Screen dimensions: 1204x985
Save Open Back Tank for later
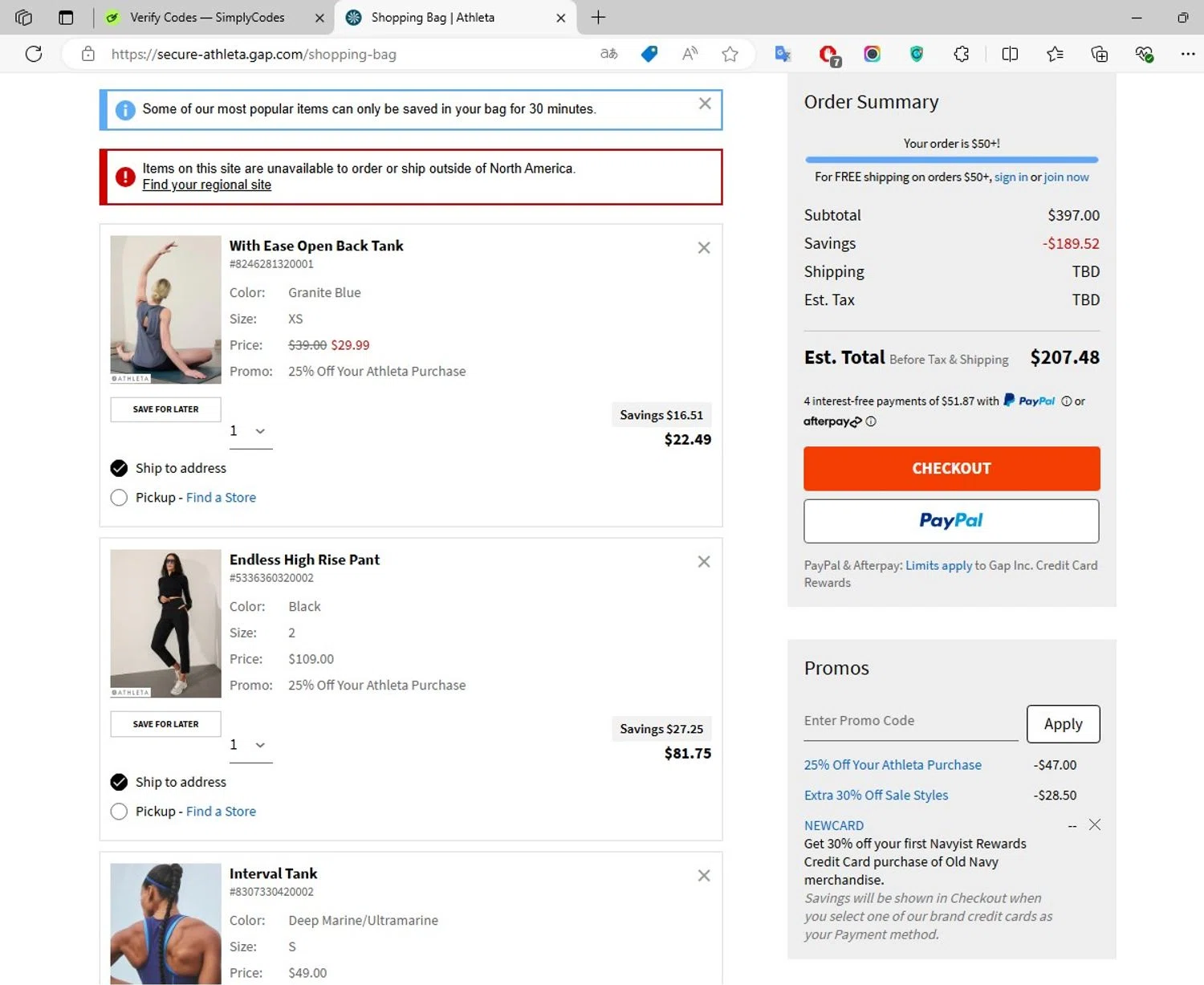(165, 409)
